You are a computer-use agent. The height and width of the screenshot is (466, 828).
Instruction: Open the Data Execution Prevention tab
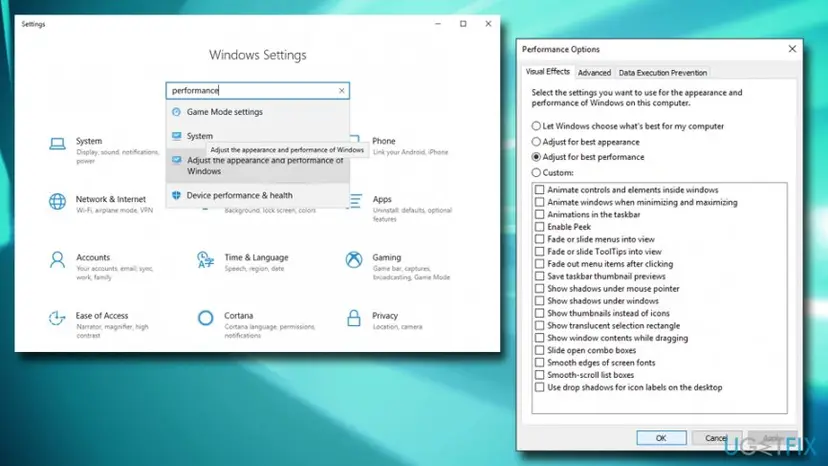663,72
